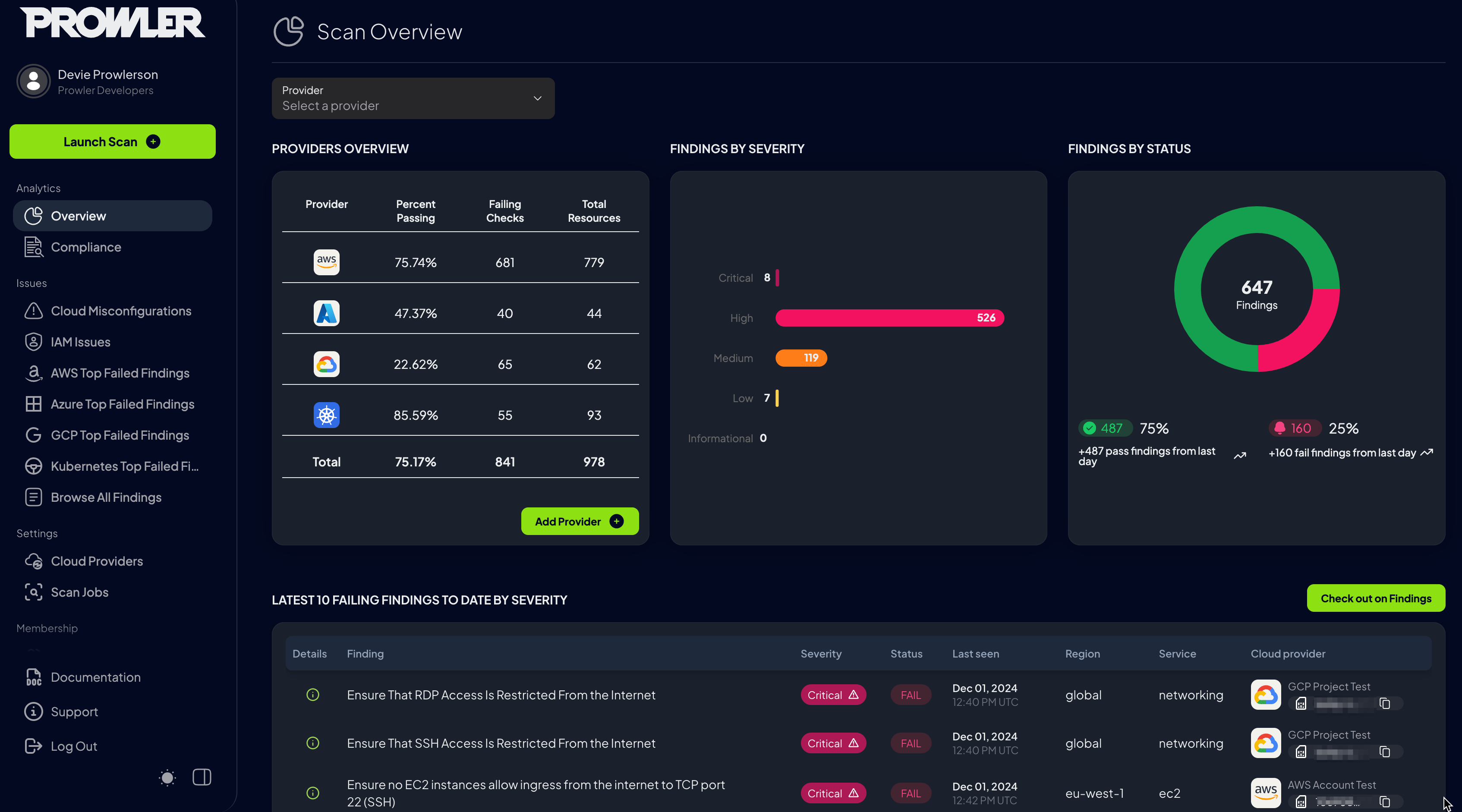This screenshot has width=1462, height=812.
Task: Select the Scan Jobs menu item
Action: click(x=79, y=592)
